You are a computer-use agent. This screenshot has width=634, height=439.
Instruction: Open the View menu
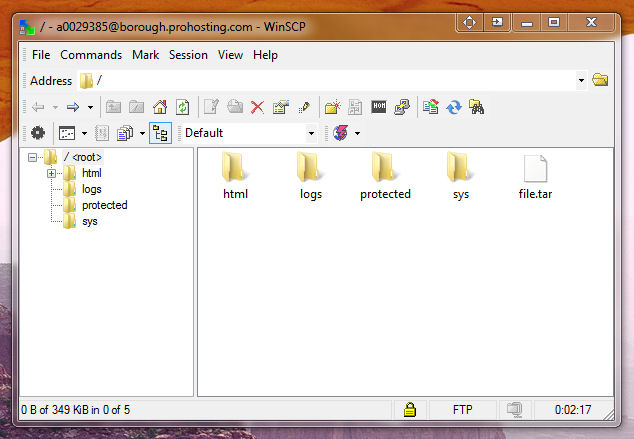[230, 55]
